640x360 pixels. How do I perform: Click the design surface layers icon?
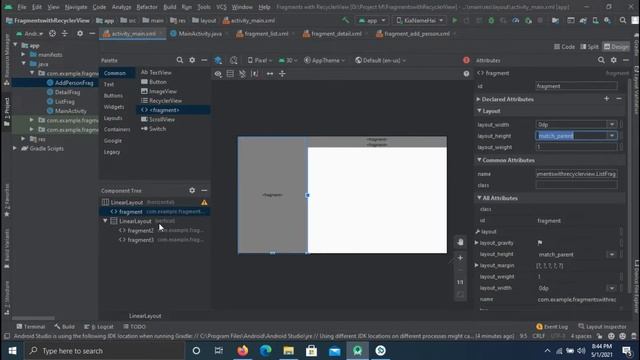218,60
